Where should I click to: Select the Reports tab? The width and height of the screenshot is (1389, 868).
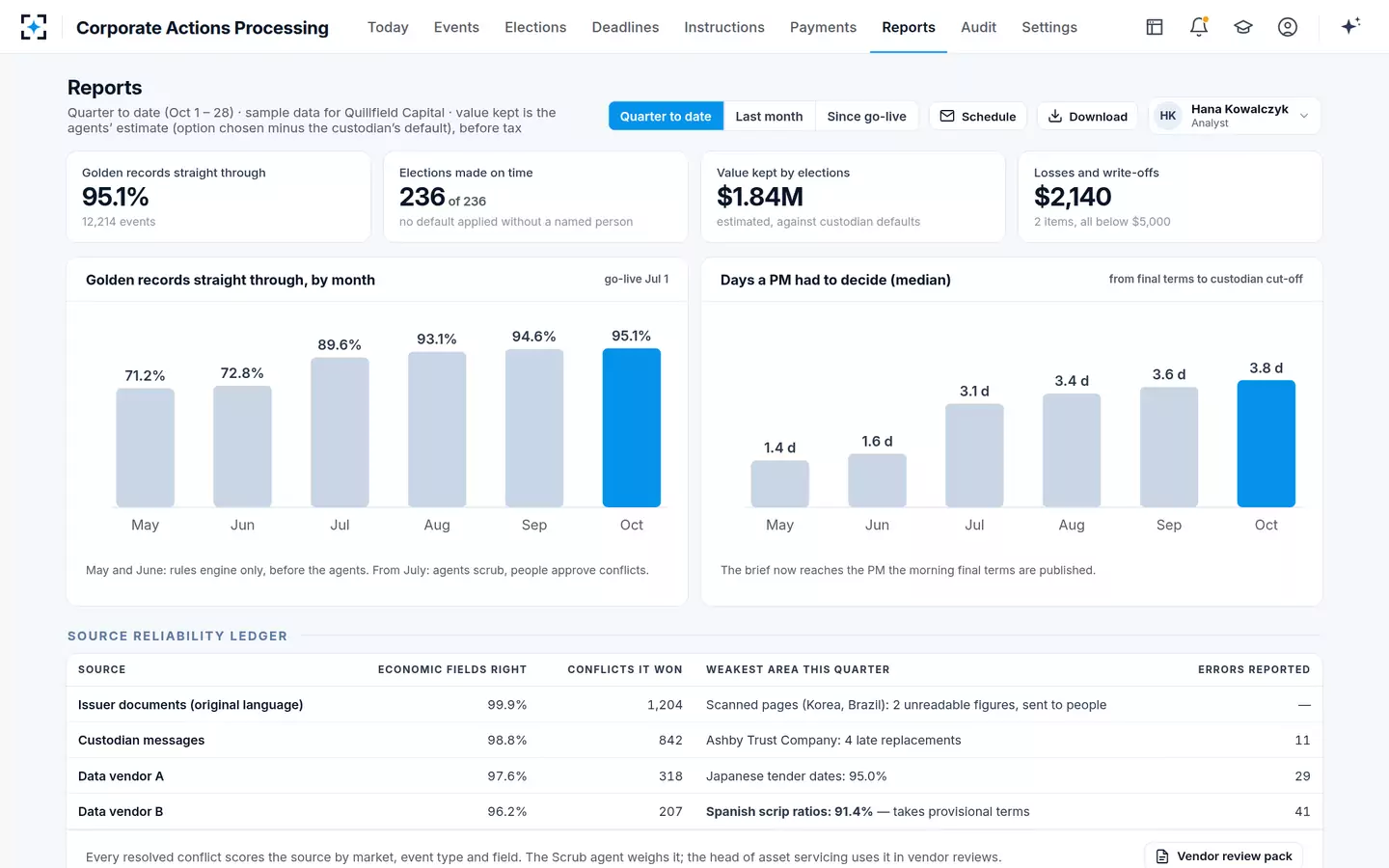[909, 27]
